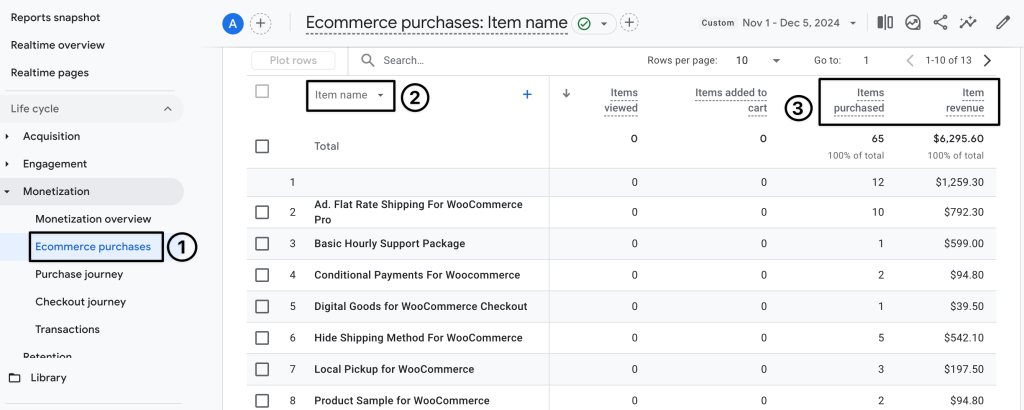This screenshot has width=1024, height=410.
Task: Open the Item name dimension dropdown
Action: pos(350,95)
